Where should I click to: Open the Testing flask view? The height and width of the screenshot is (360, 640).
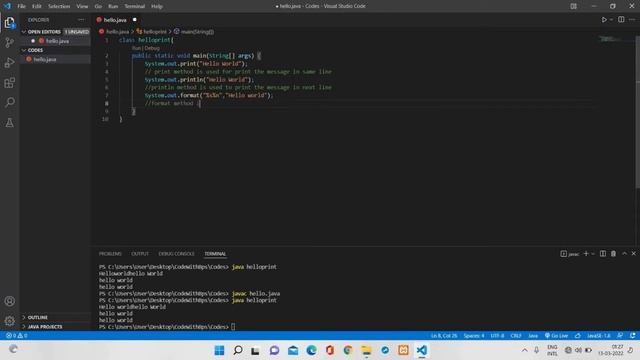click(9, 122)
